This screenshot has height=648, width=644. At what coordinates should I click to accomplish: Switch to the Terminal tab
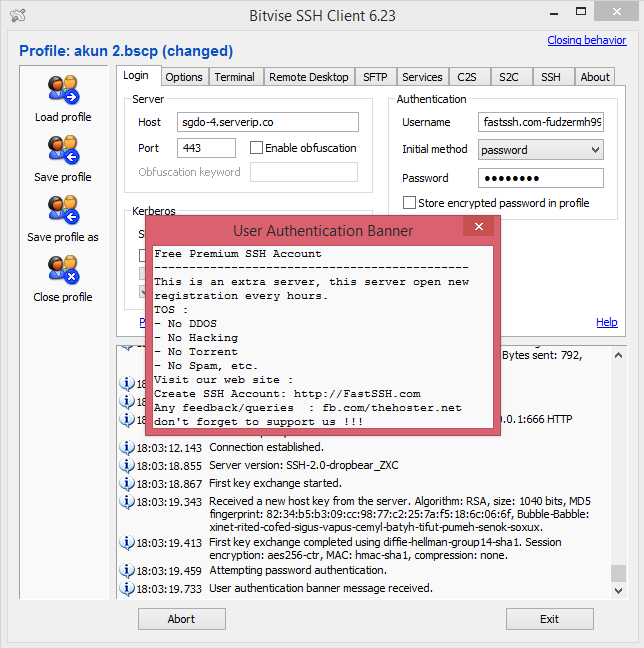point(234,77)
